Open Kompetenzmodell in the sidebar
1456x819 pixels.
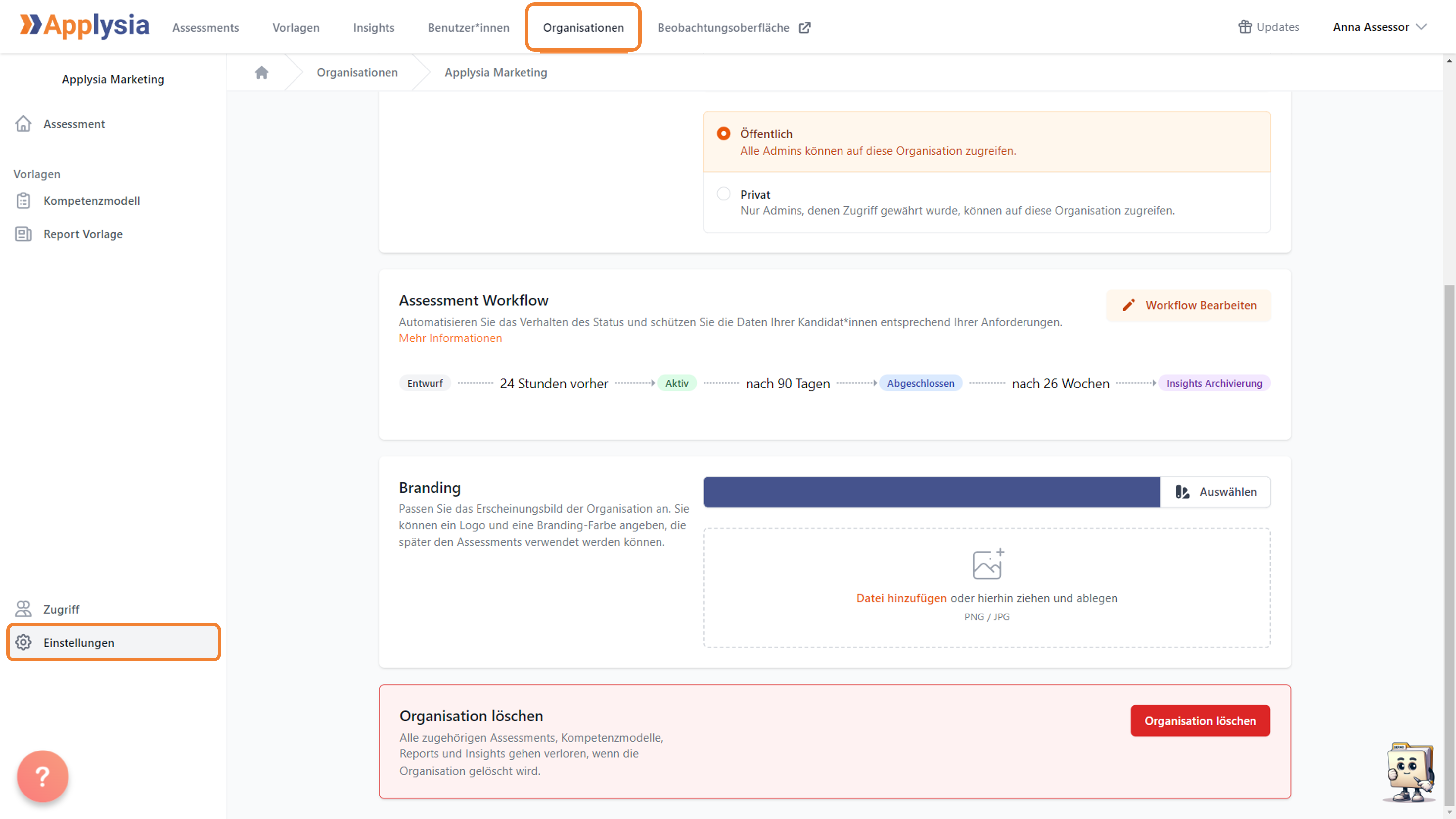113,201
